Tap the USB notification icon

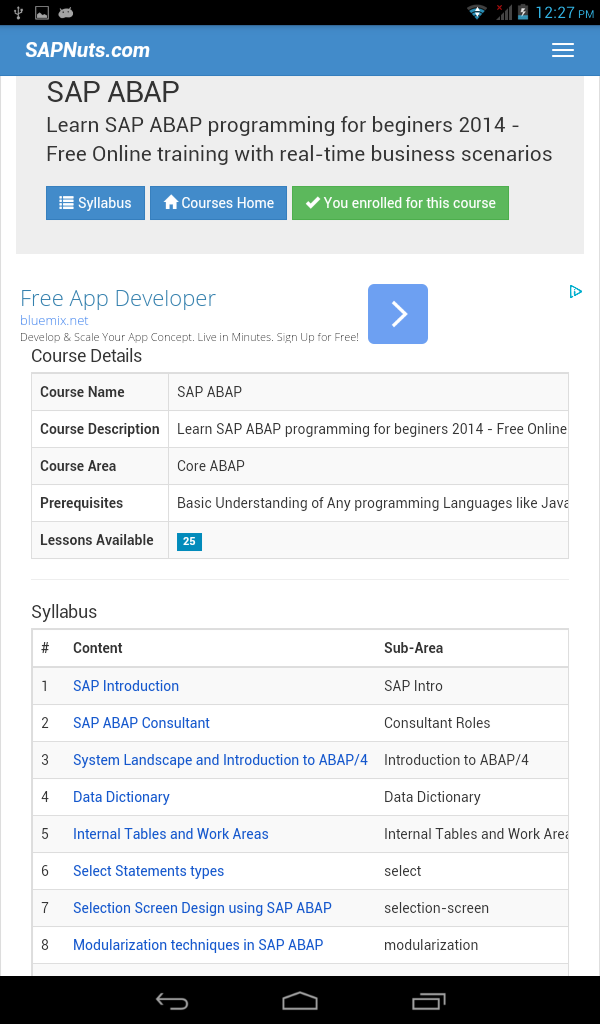tap(18, 12)
